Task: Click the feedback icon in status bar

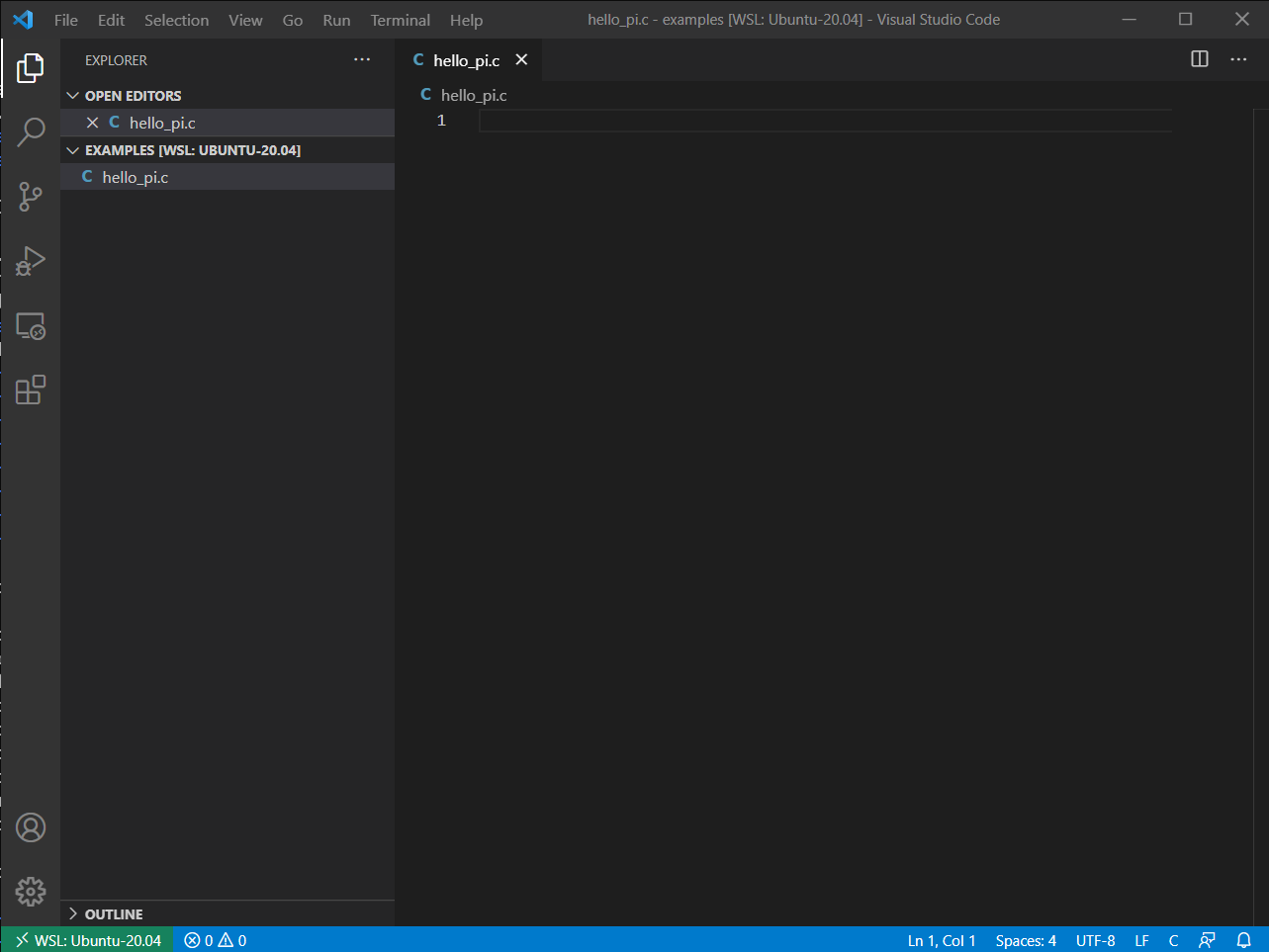Action: [x=1207, y=940]
